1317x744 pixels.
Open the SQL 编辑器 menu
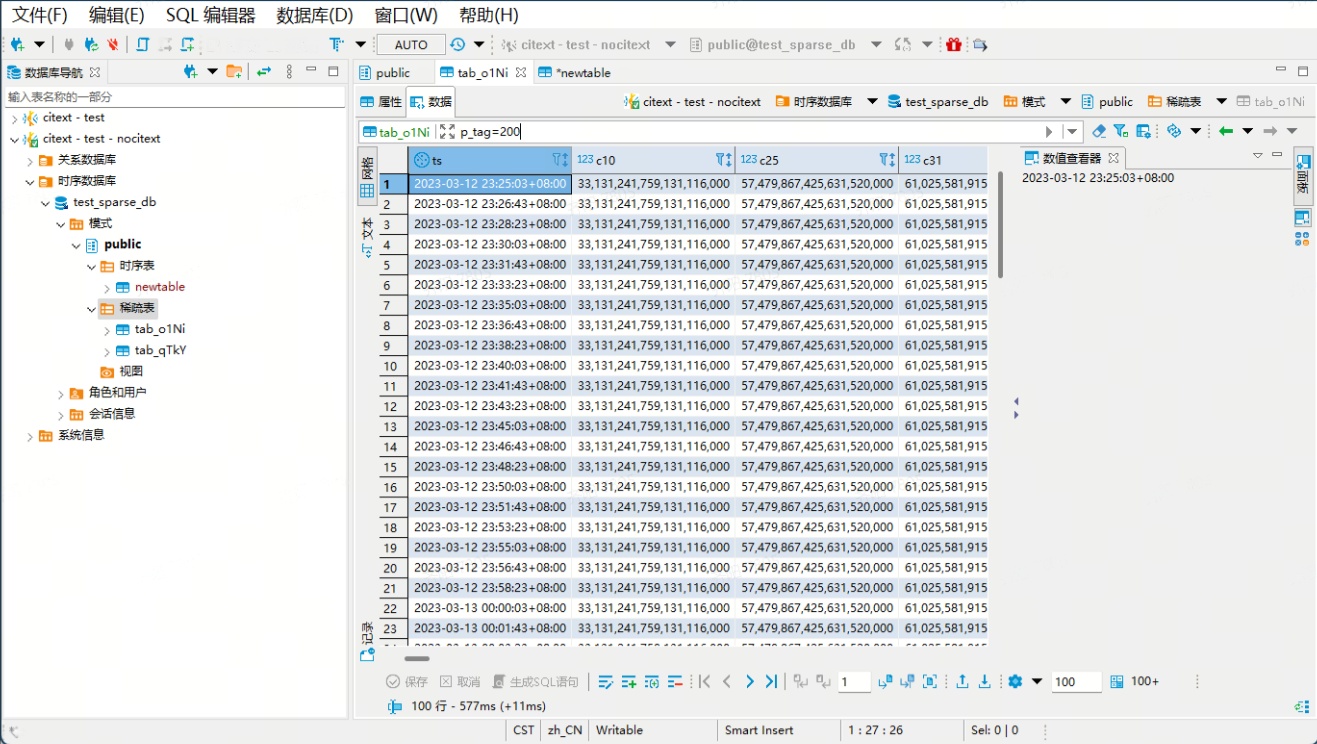(x=210, y=15)
